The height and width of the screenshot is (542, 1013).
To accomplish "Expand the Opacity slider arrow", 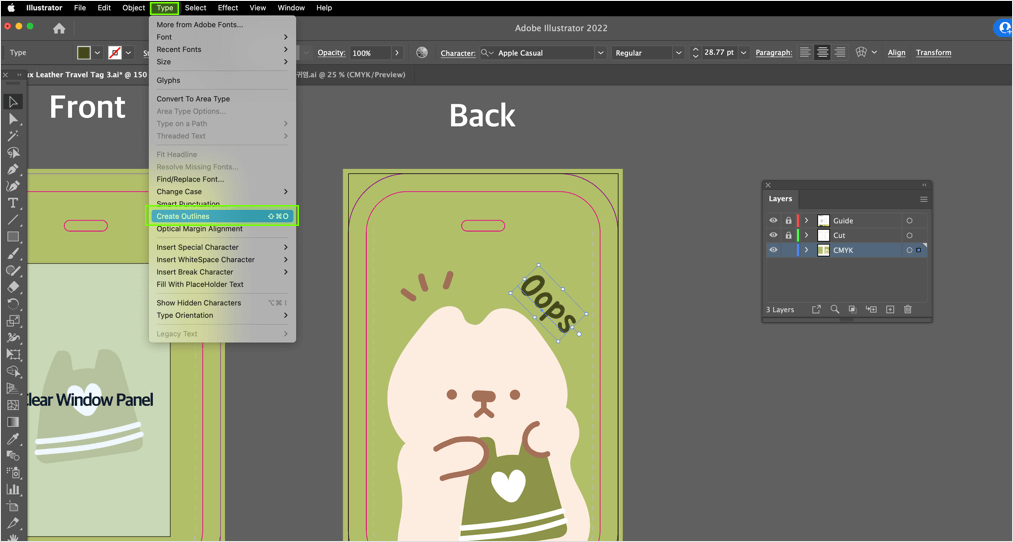I will pos(397,53).
